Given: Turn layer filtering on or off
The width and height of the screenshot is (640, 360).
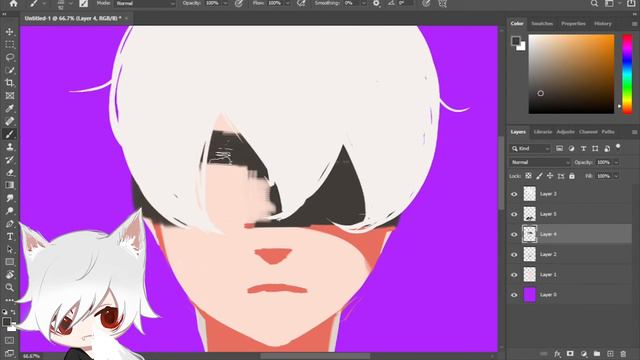Looking at the screenshot, I should coord(618,146).
